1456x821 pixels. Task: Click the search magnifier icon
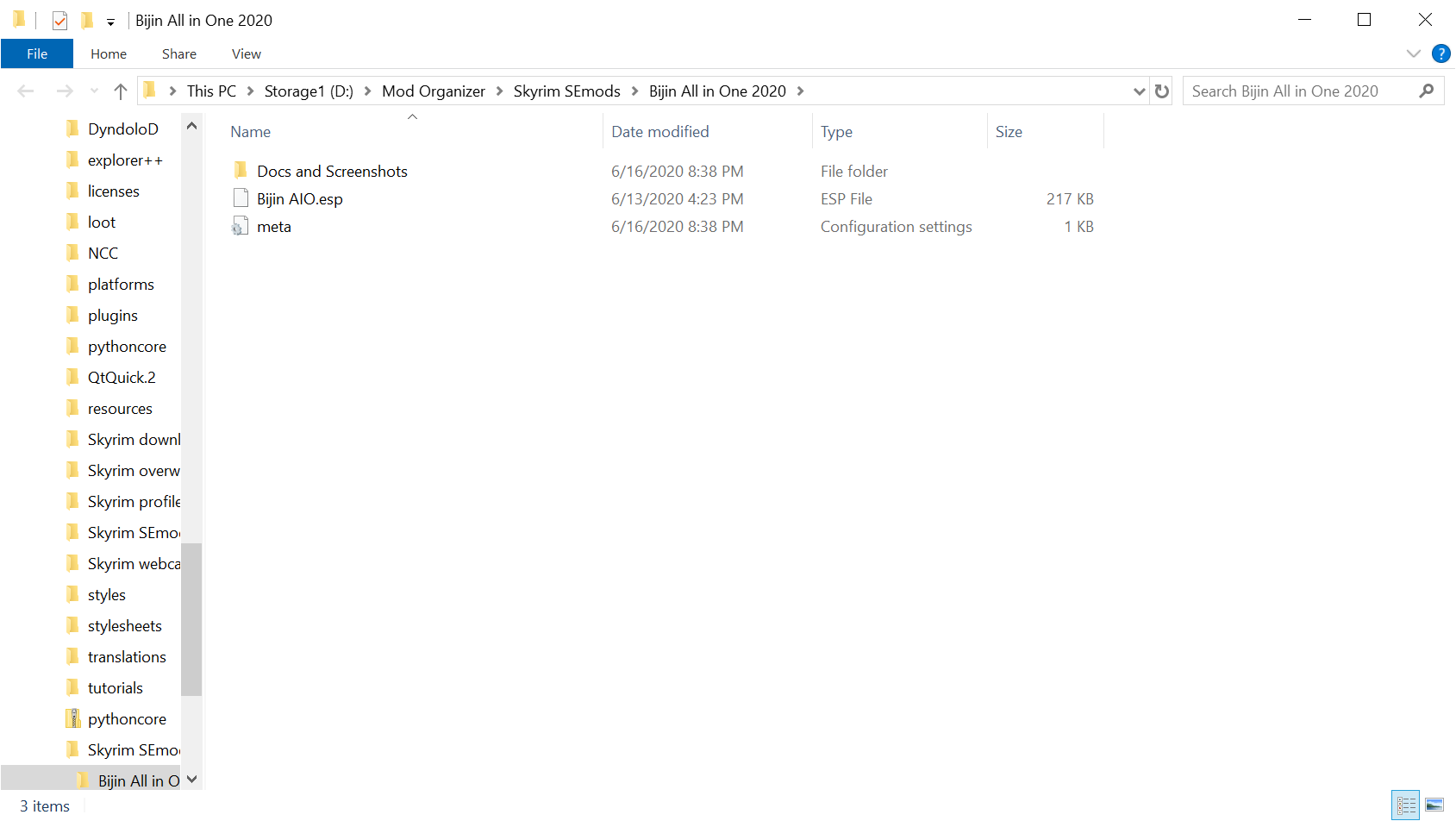[x=1427, y=91]
